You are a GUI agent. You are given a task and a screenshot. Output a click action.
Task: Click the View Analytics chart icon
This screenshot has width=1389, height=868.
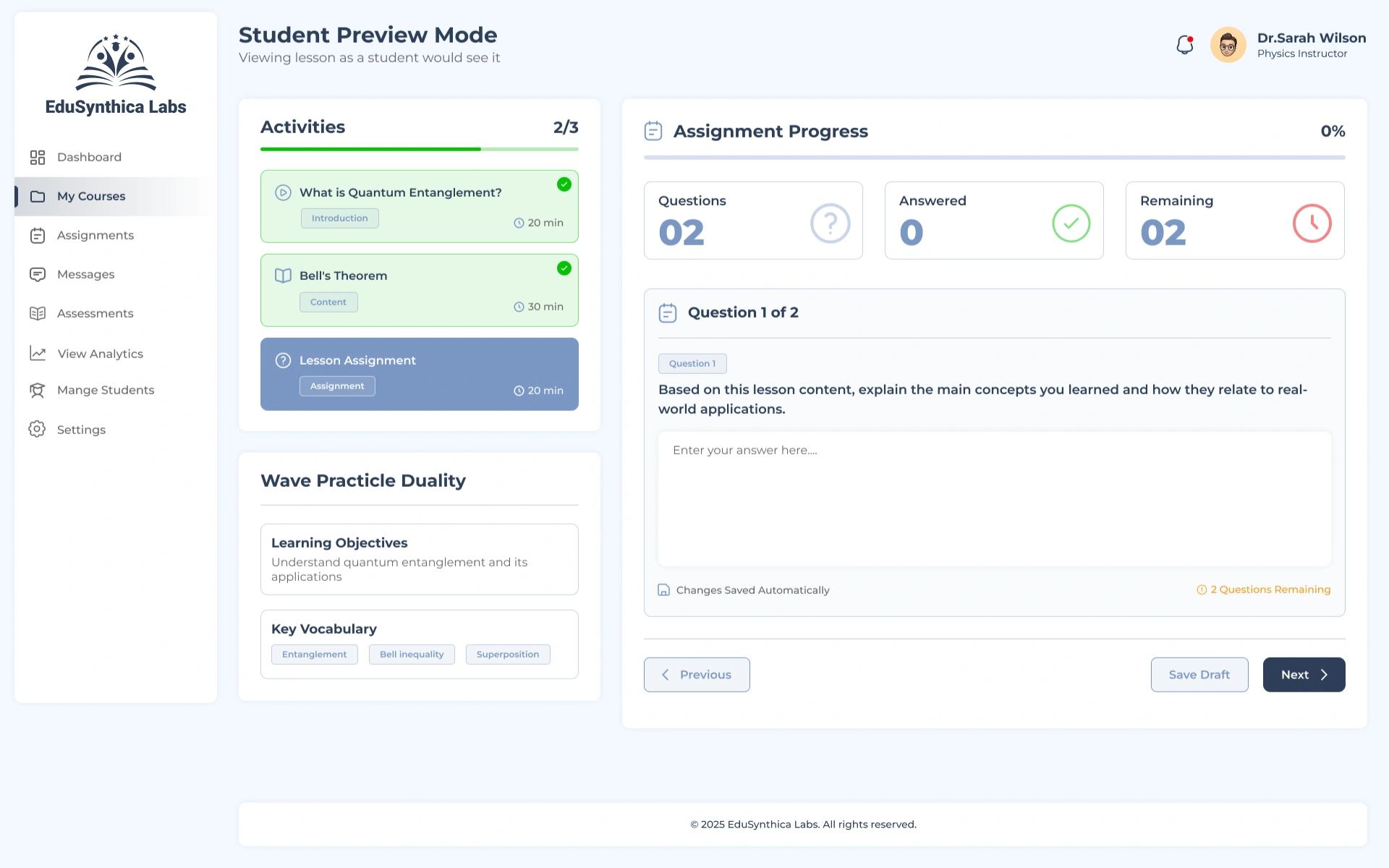click(38, 353)
